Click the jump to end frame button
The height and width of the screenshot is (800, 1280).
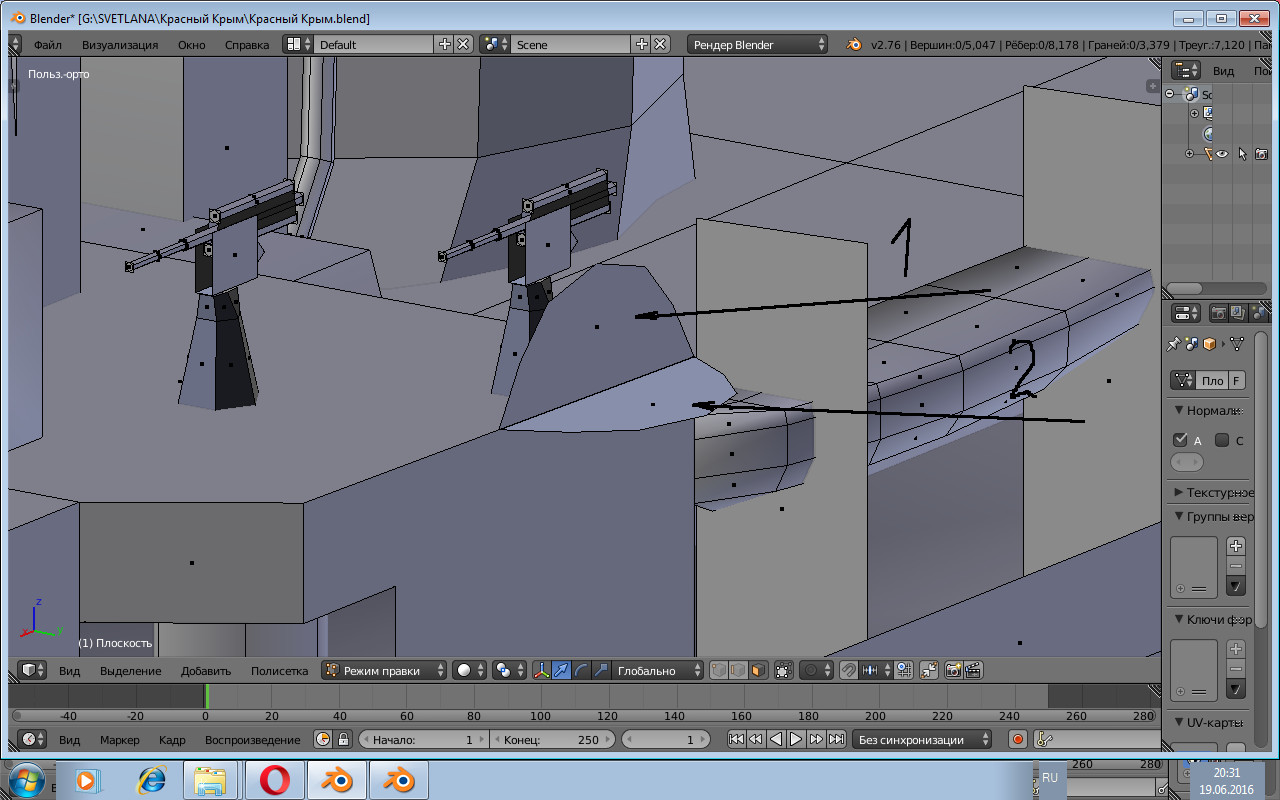pyautogui.click(x=836, y=739)
